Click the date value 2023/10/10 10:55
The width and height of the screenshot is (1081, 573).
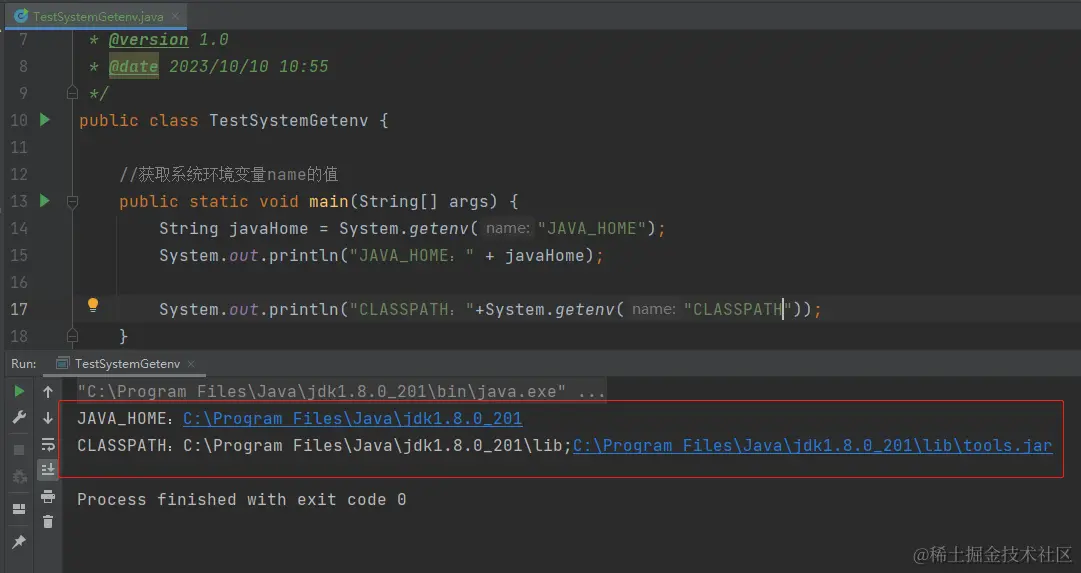coord(248,66)
